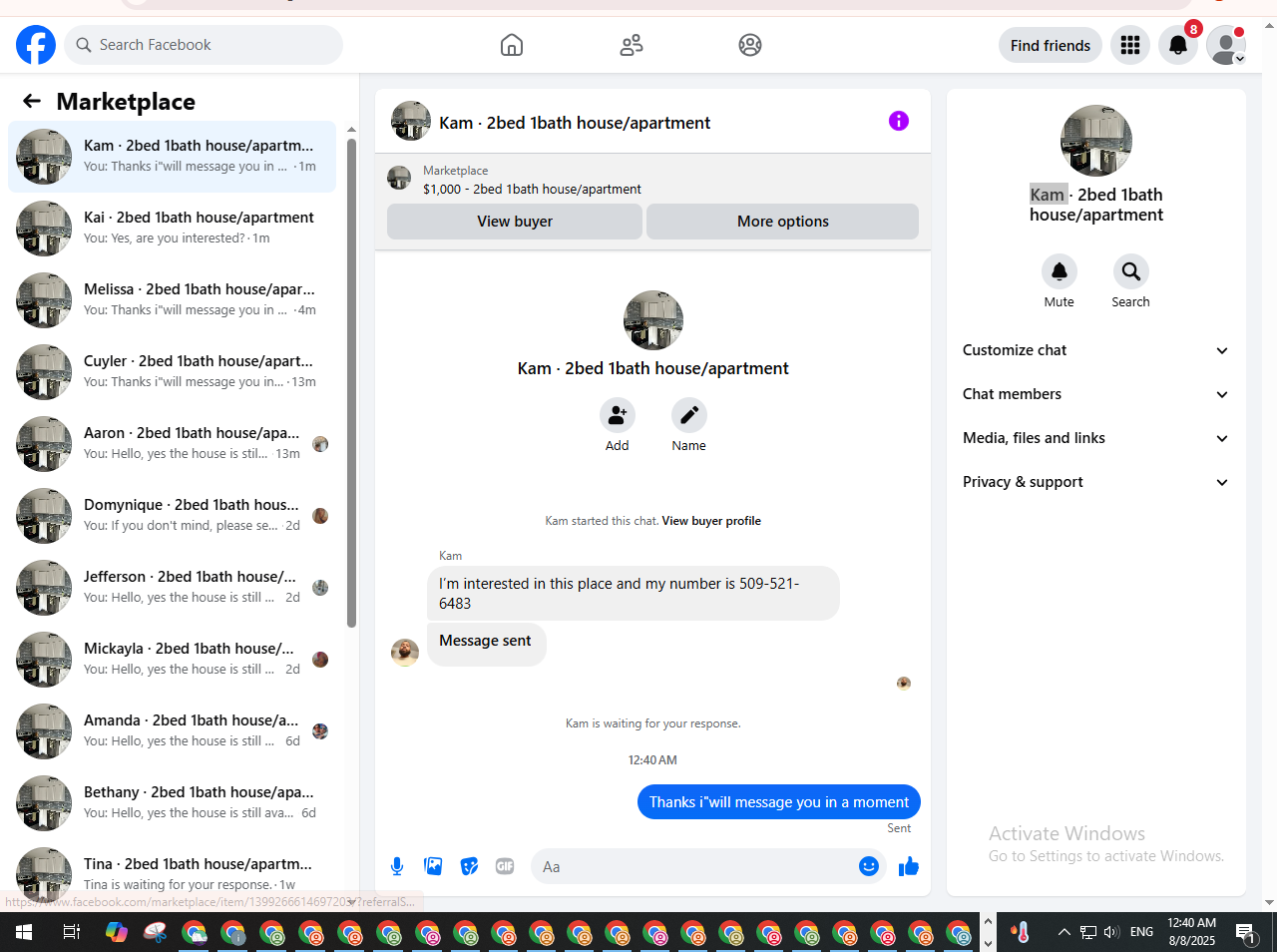Attach a photo with the image icon
Image resolution: width=1277 pixels, height=952 pixels.
click(433, 866)
